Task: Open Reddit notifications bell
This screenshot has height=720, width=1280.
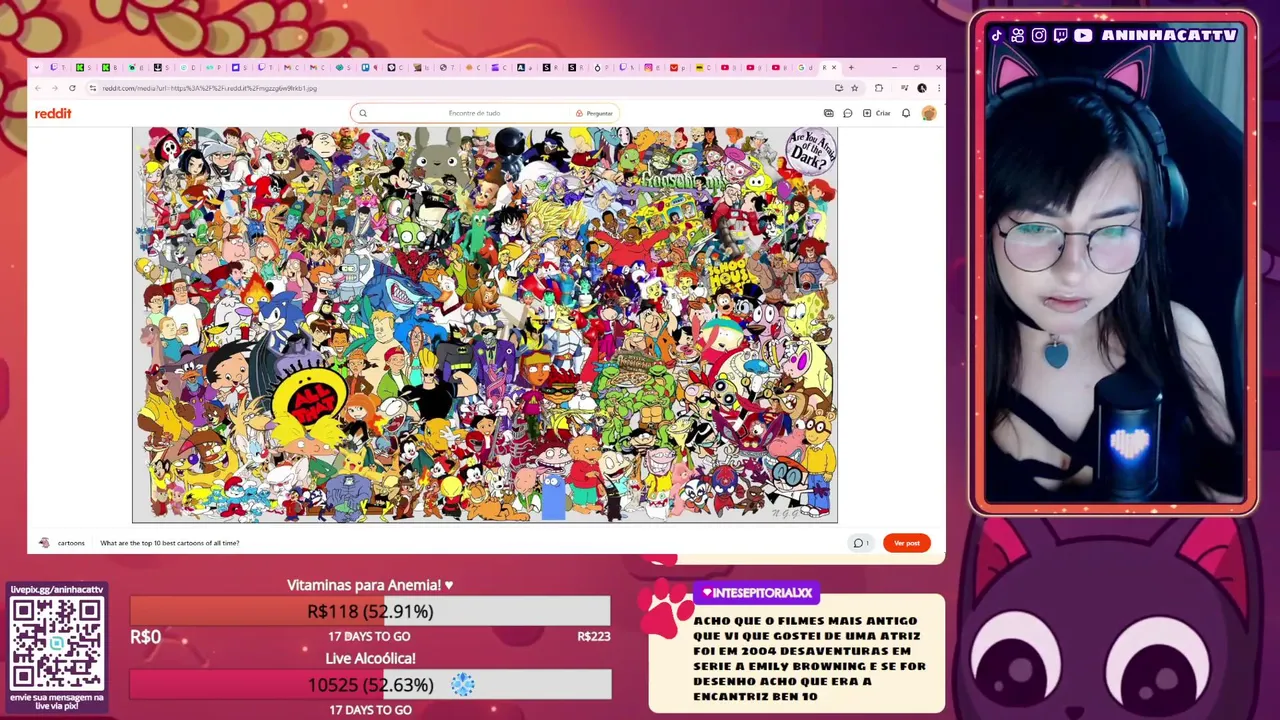Action: click(906, 113)
